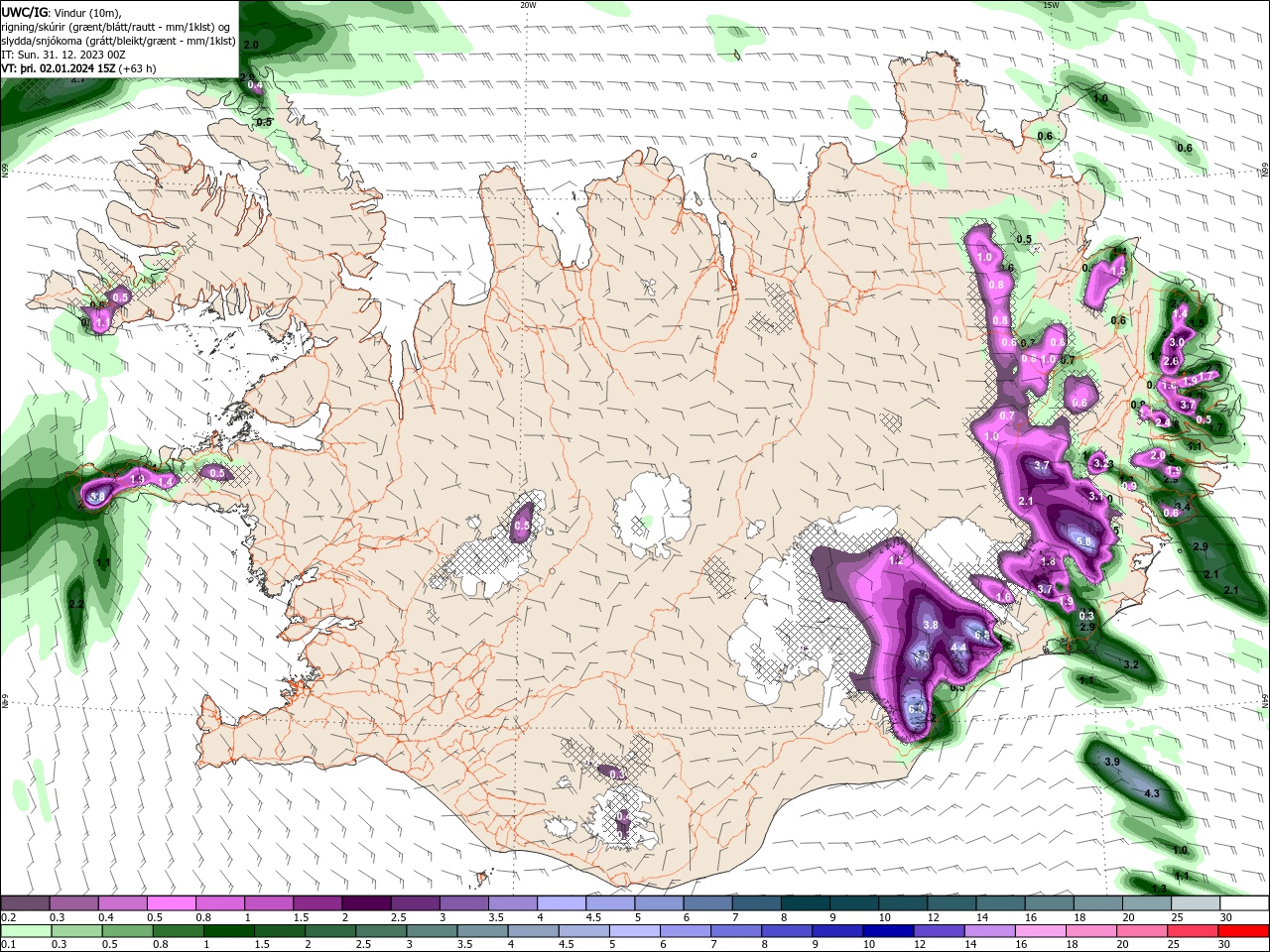
Task: Click the palest green swatch starting the lower legend row
Action: (26, 931)
